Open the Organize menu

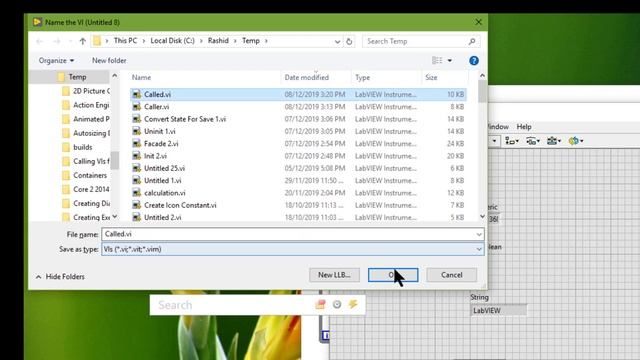56,60
